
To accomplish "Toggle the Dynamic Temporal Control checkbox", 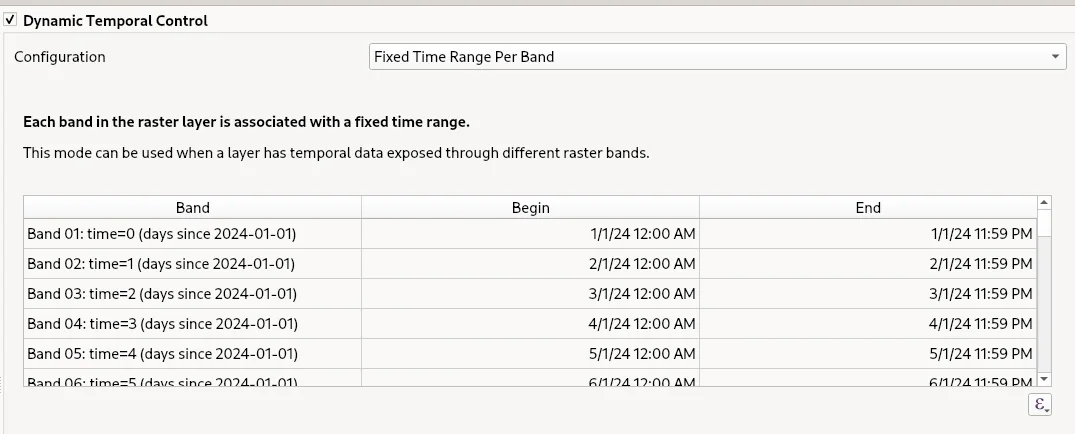I will 11,20.
